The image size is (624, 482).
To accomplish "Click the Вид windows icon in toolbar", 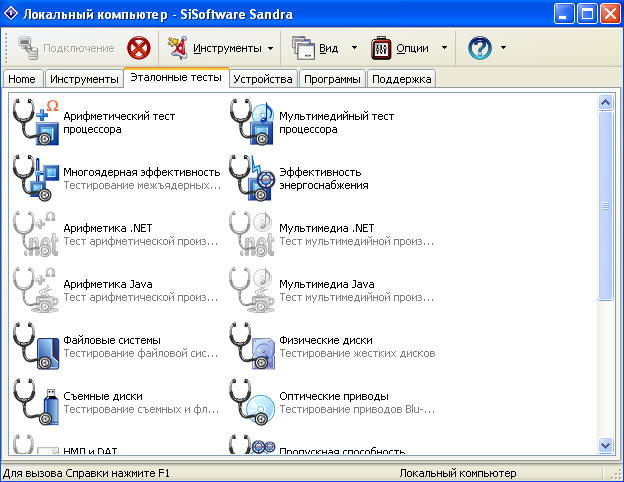I will [x=303, y=48].
